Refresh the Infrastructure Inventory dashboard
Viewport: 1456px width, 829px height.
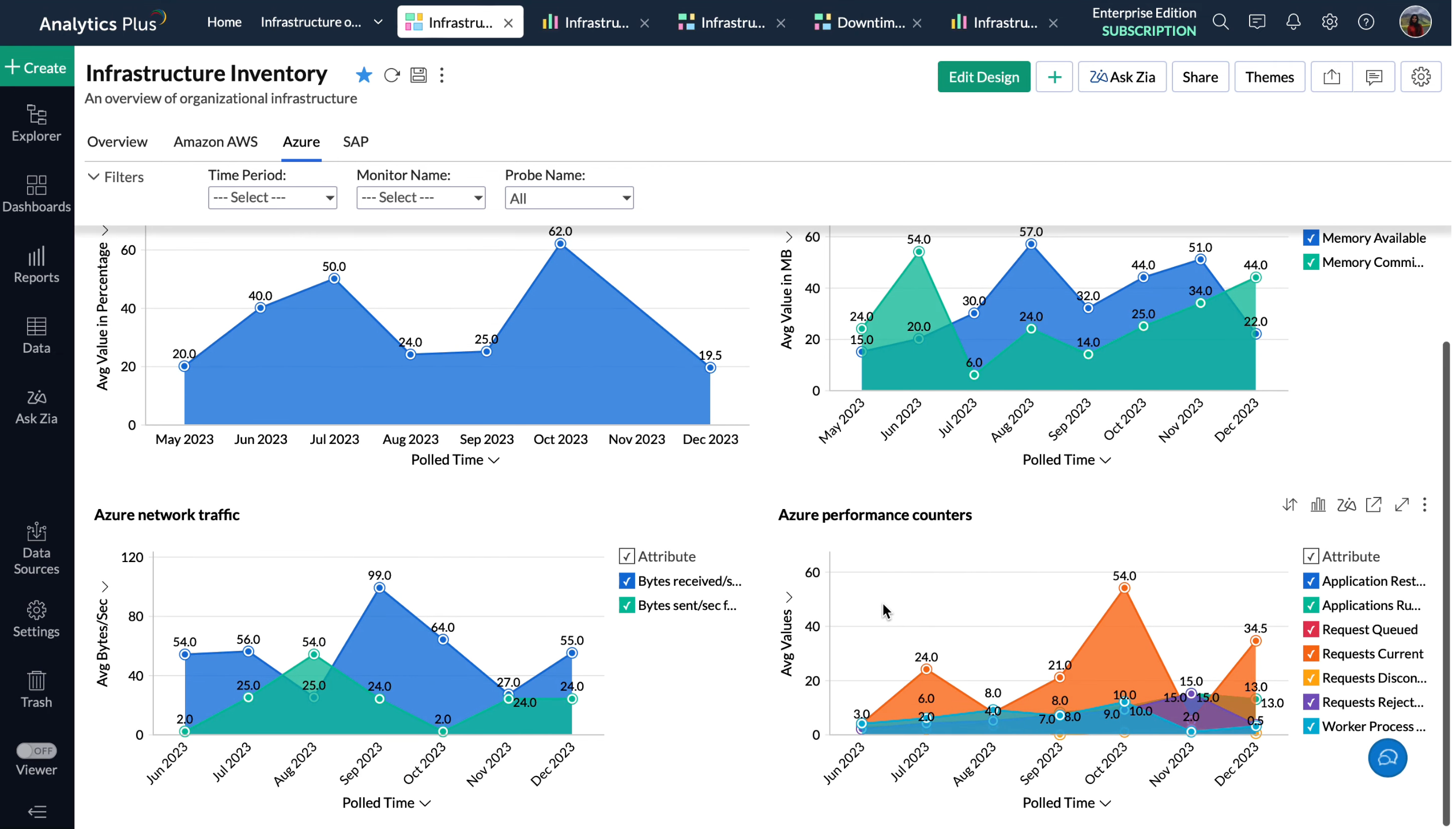click(x=391, y=75)
